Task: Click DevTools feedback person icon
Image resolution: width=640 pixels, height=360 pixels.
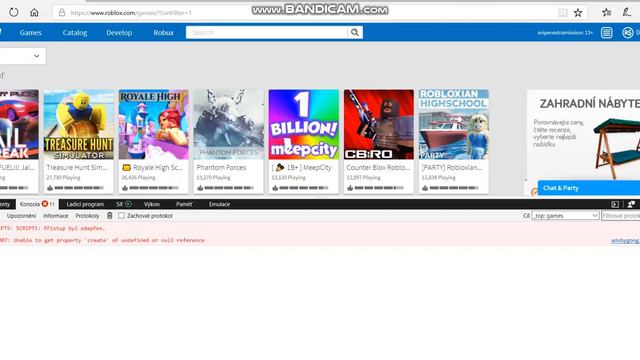Action: (631, 204)
